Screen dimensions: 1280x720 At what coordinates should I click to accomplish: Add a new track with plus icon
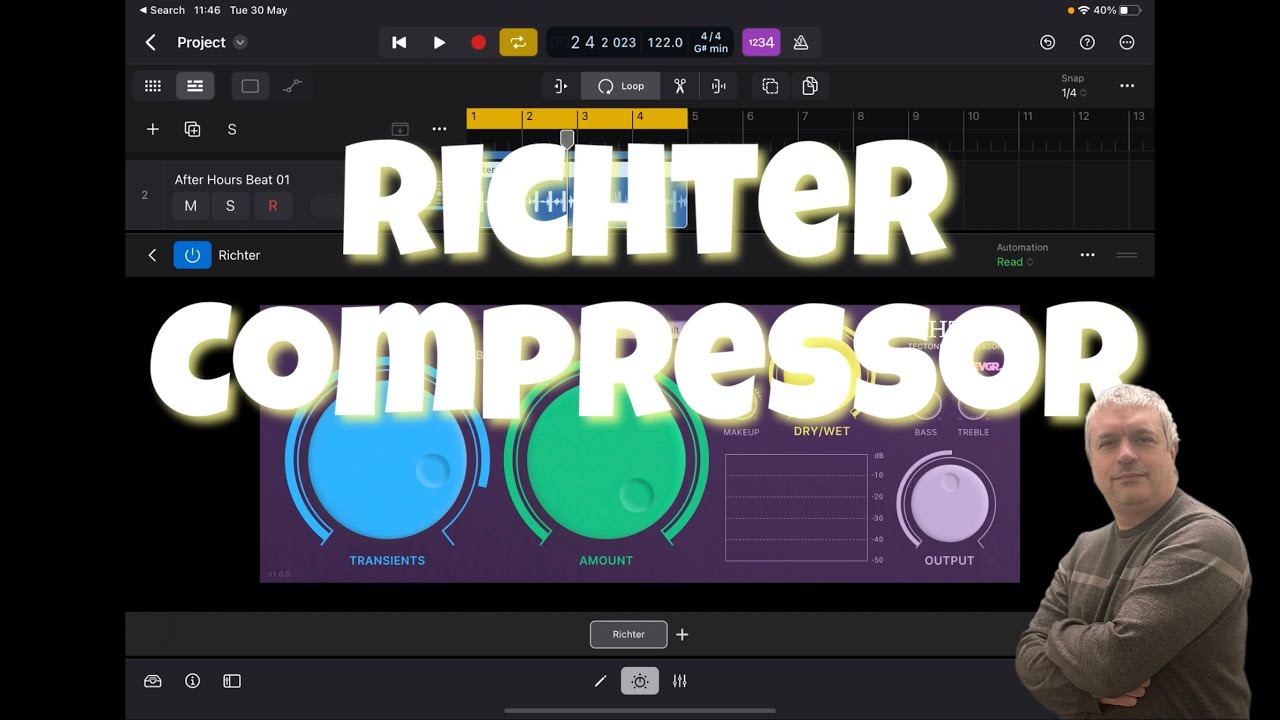click(x=153, y=129)
